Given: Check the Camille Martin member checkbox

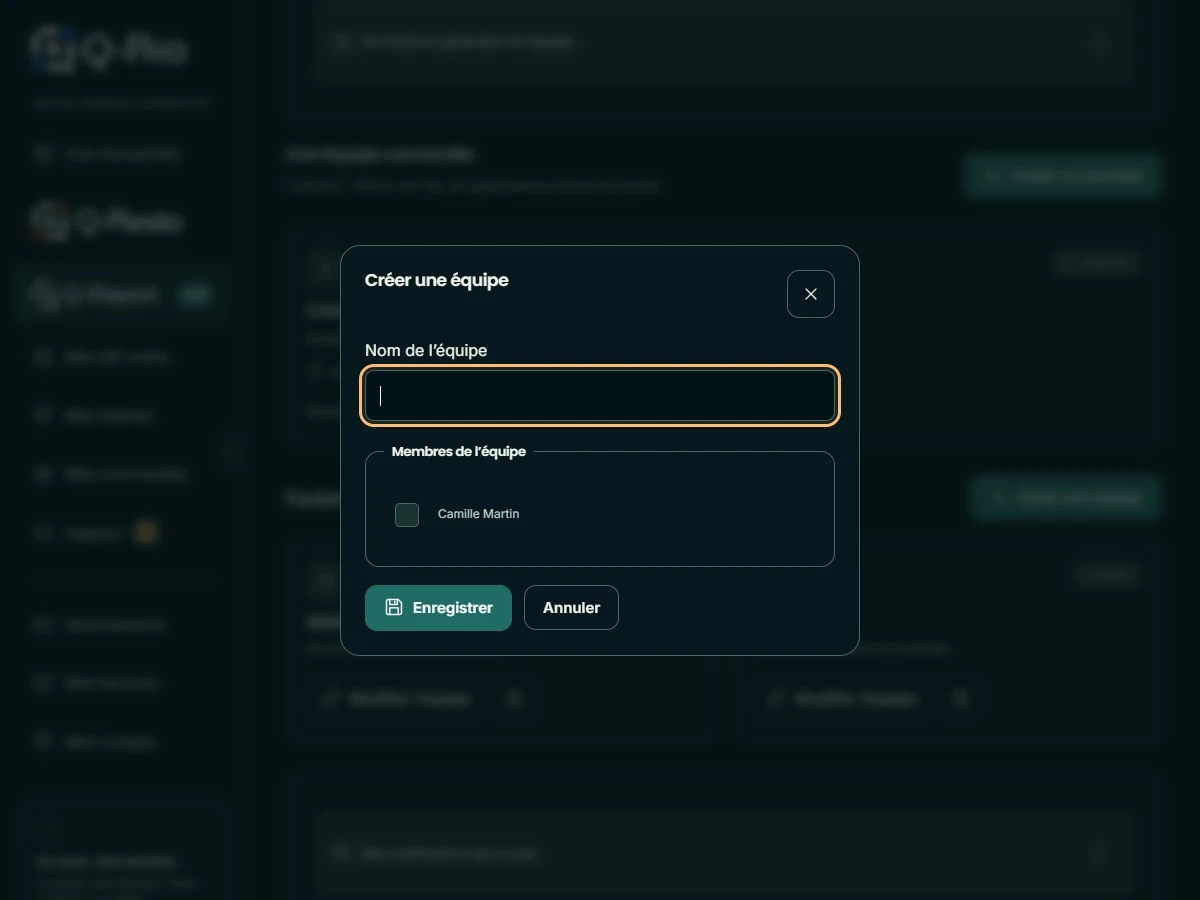Looking at the screenshot, I should point(407,515).
